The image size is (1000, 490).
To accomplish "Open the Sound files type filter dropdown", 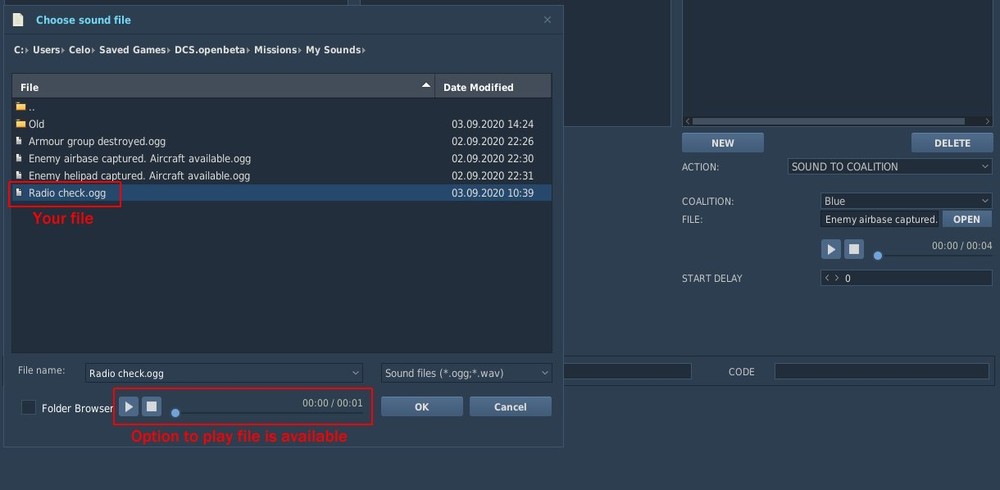I will tap(466, 373).
